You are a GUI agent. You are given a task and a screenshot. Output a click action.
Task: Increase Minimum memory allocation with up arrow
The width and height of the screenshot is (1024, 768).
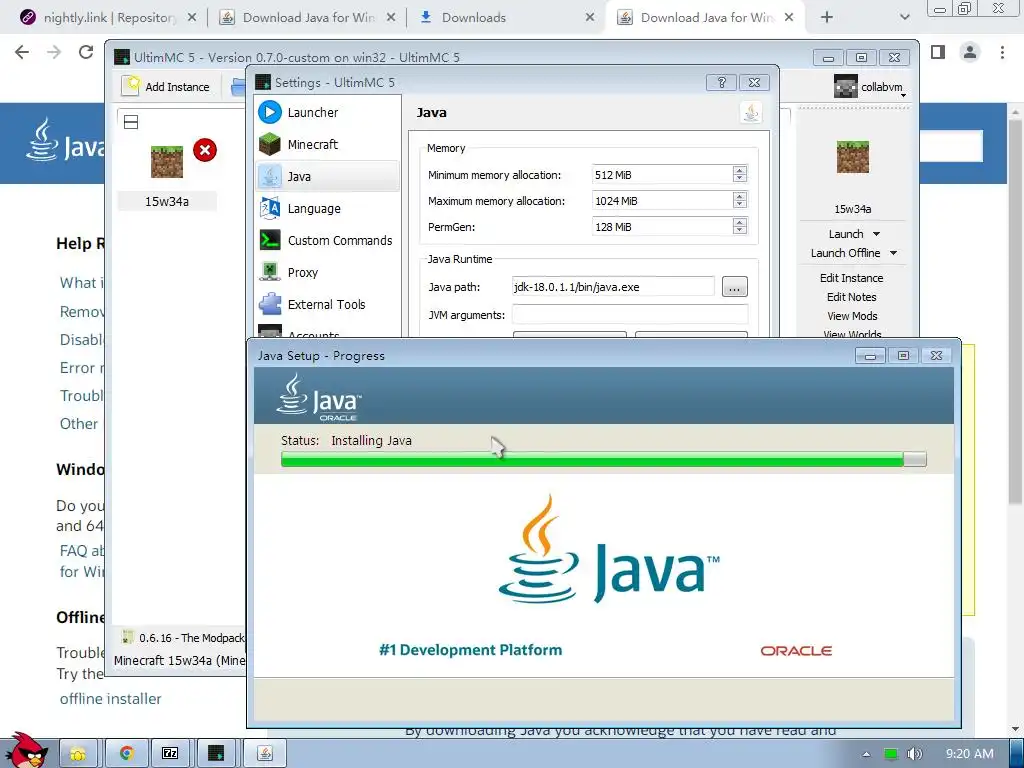coord(739,170)
